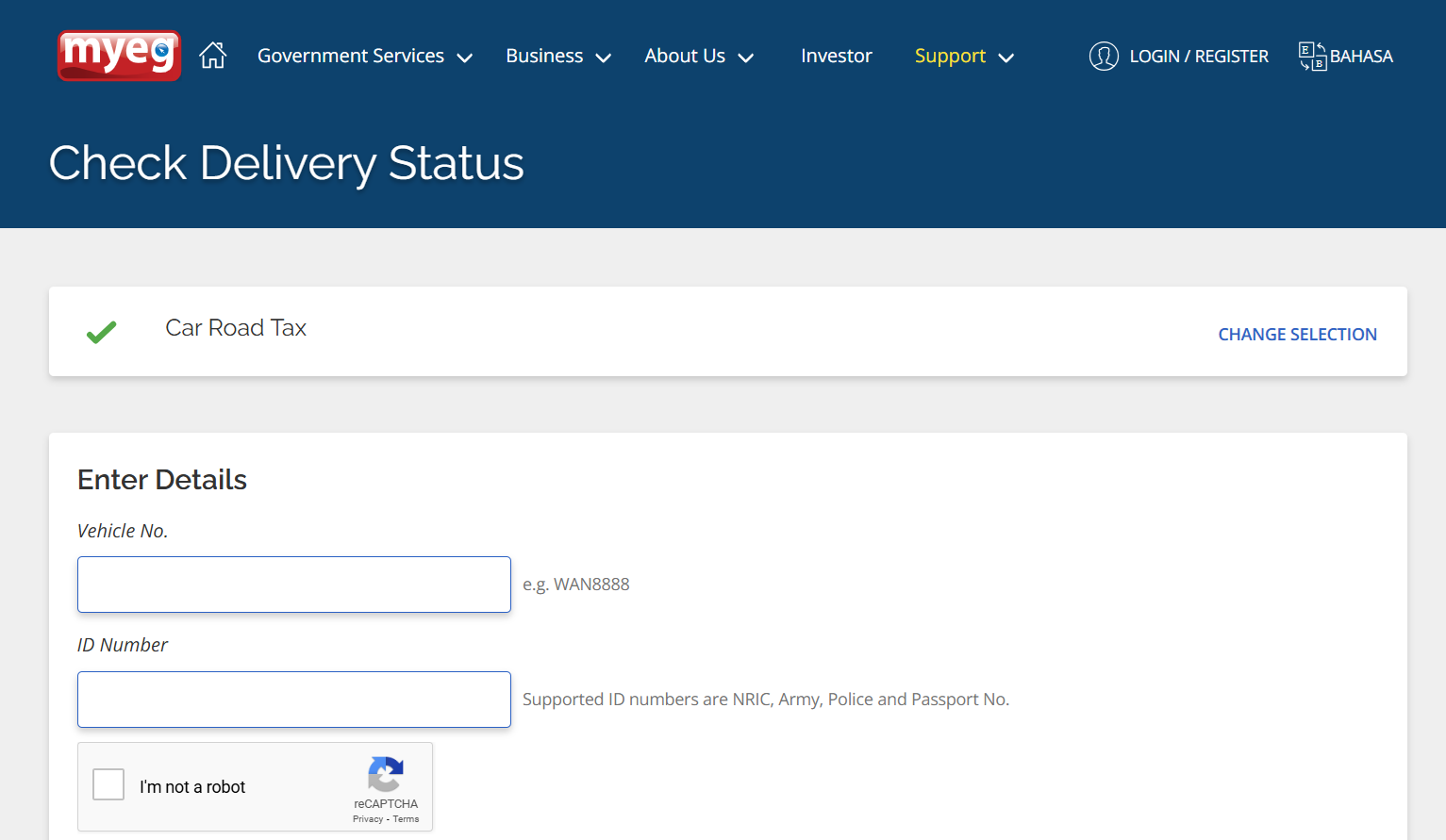The width and height of the screenshot is (1446, 840).
Task: Open the Business menu
Action: click(x=544, y=56)
